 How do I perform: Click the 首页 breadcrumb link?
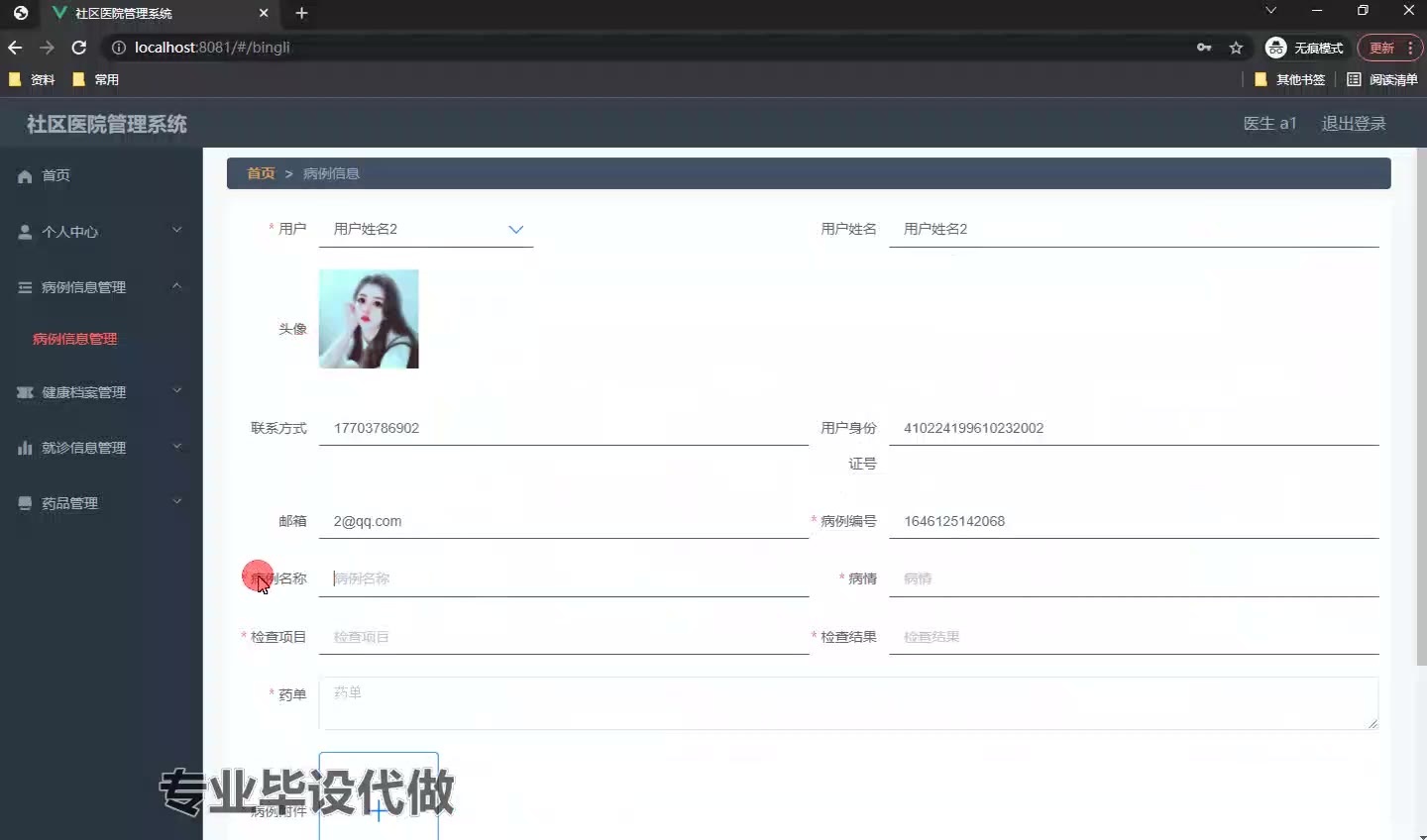point(261,173)
